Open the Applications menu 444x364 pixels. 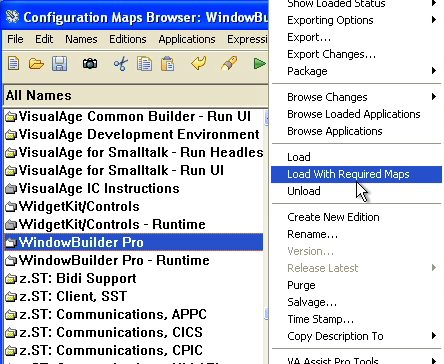187,39
